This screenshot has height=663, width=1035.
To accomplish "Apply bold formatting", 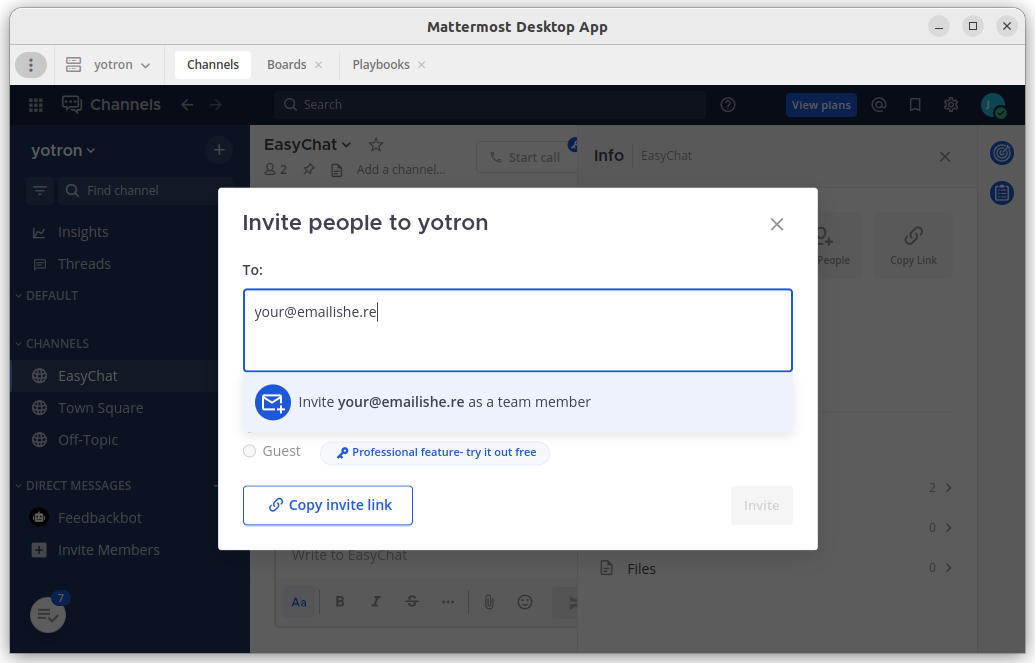I will (x=340, y=602).
